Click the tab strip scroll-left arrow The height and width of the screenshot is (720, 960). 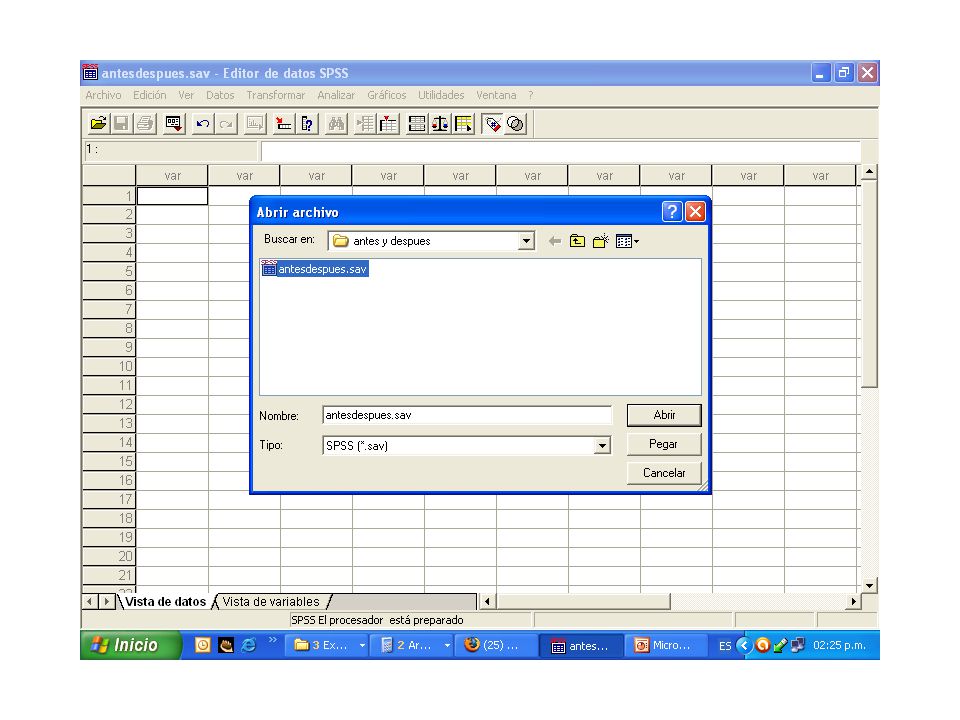[89, 602]
